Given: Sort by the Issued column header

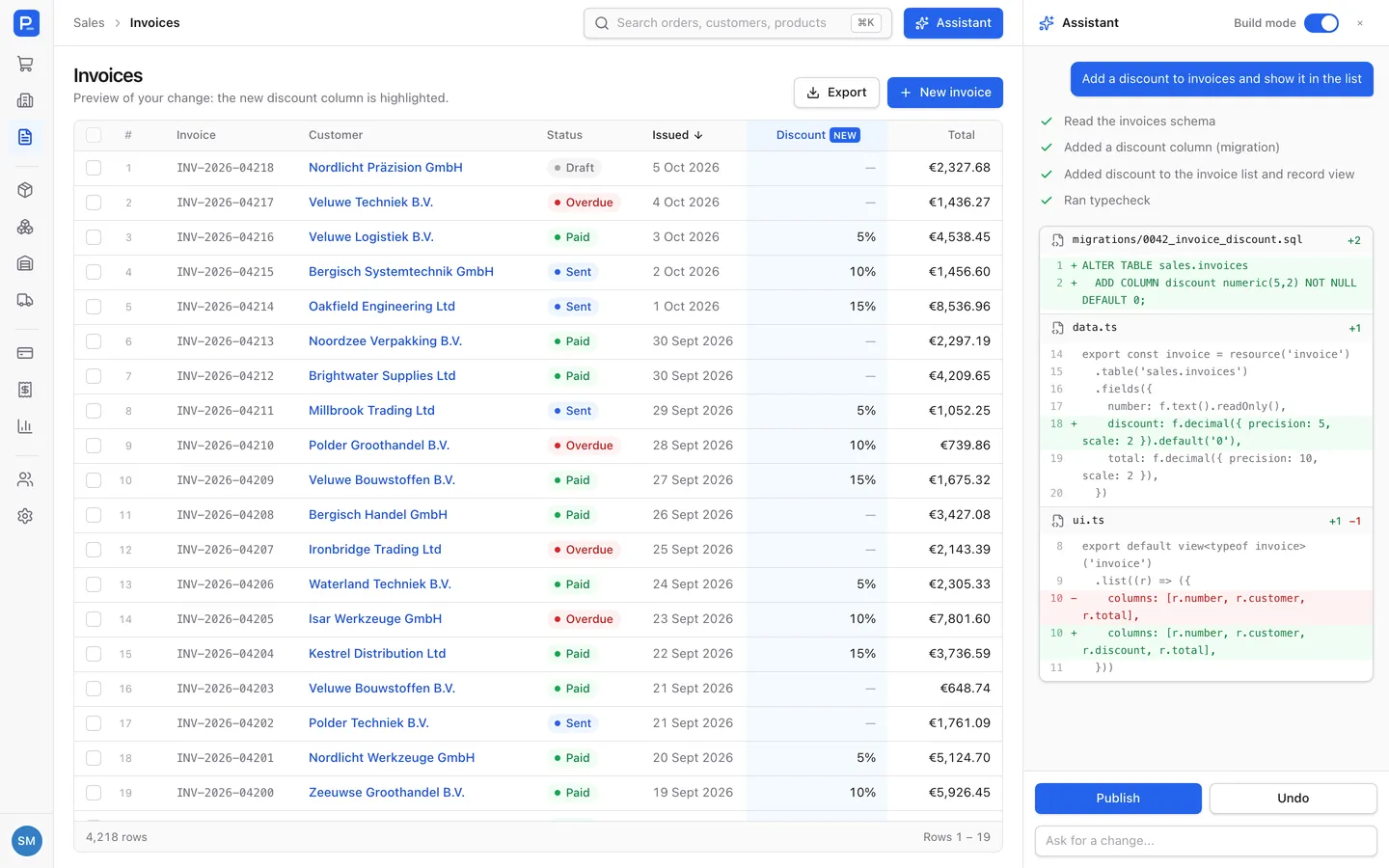Looking at the screenshot, I should click(x=677, y=135).
